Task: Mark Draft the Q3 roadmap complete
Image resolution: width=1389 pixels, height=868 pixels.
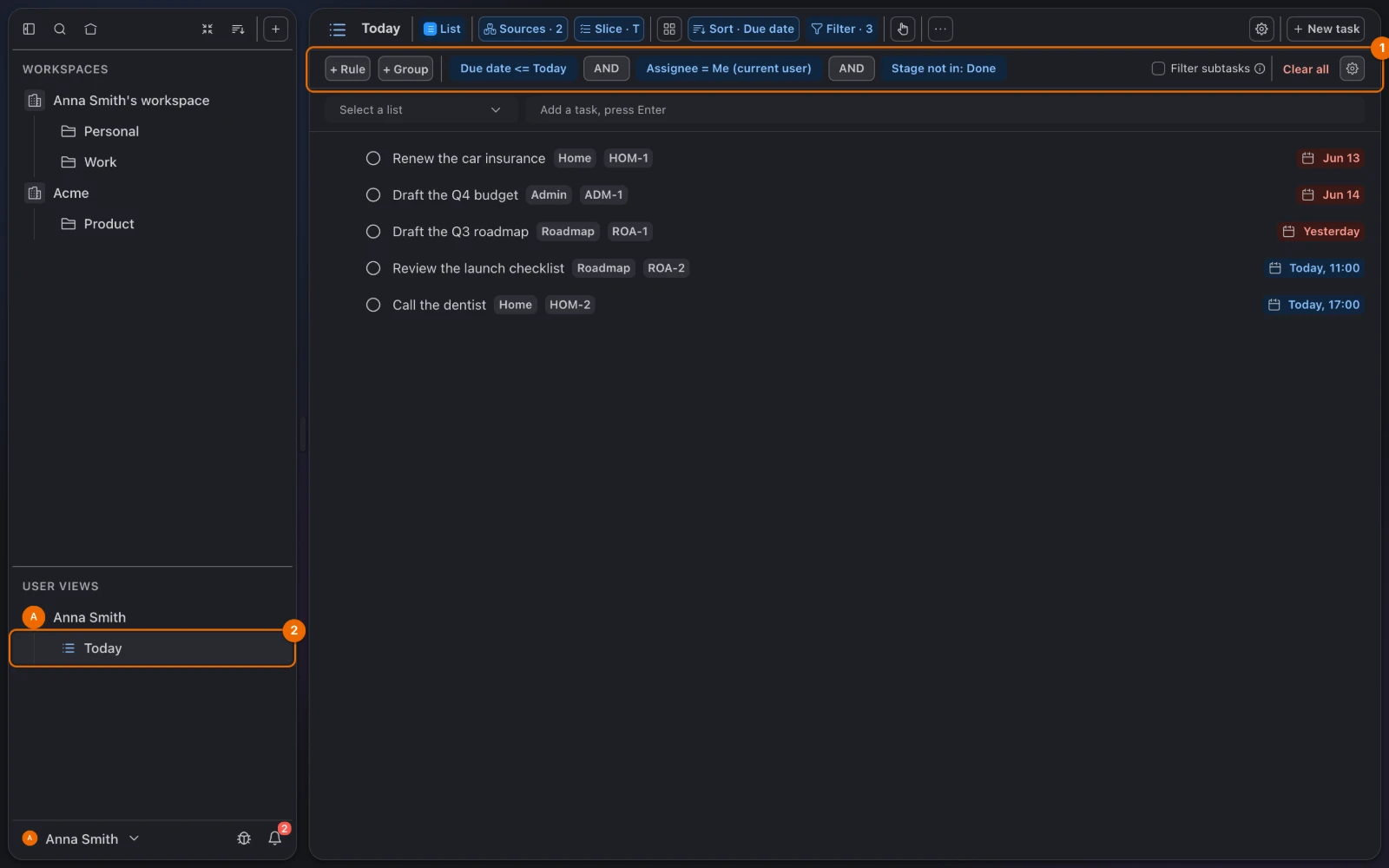Action: tap(373, 232)
